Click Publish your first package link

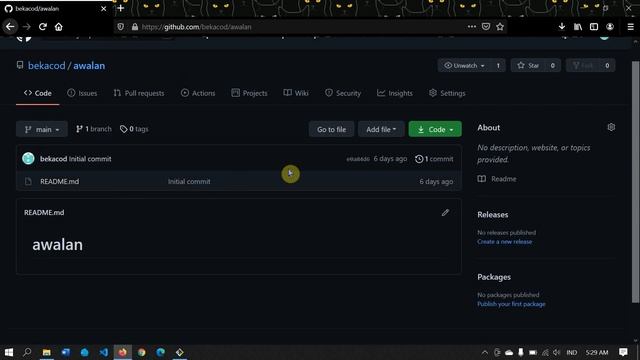pyautogui.click(x=511, y=304)
